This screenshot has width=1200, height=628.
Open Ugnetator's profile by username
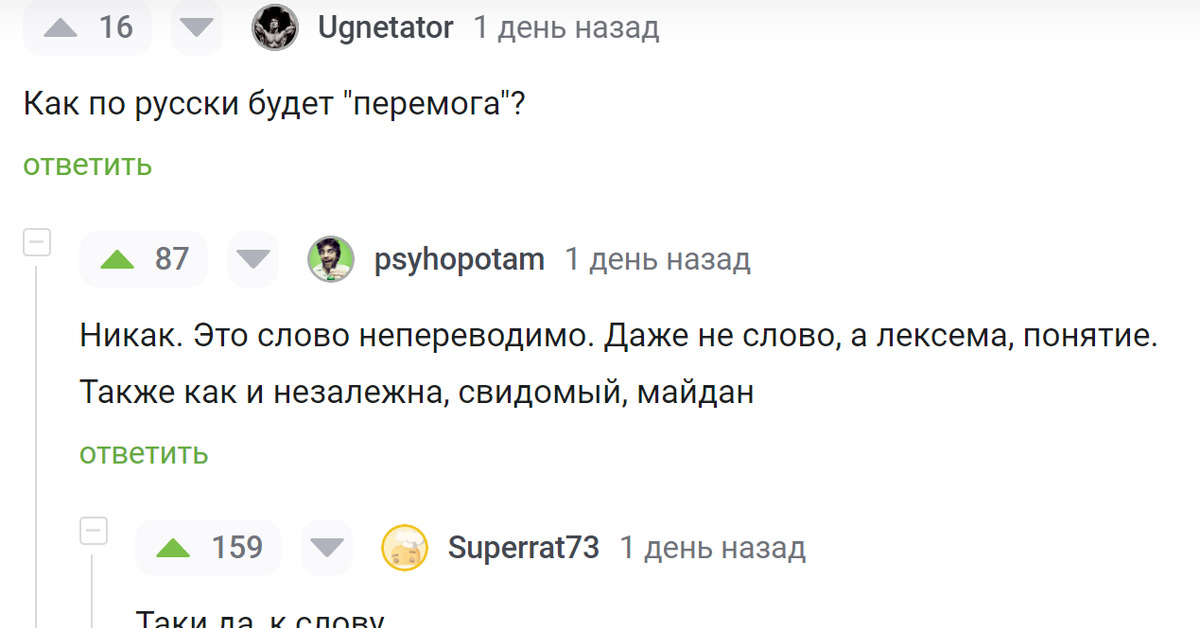385,28
